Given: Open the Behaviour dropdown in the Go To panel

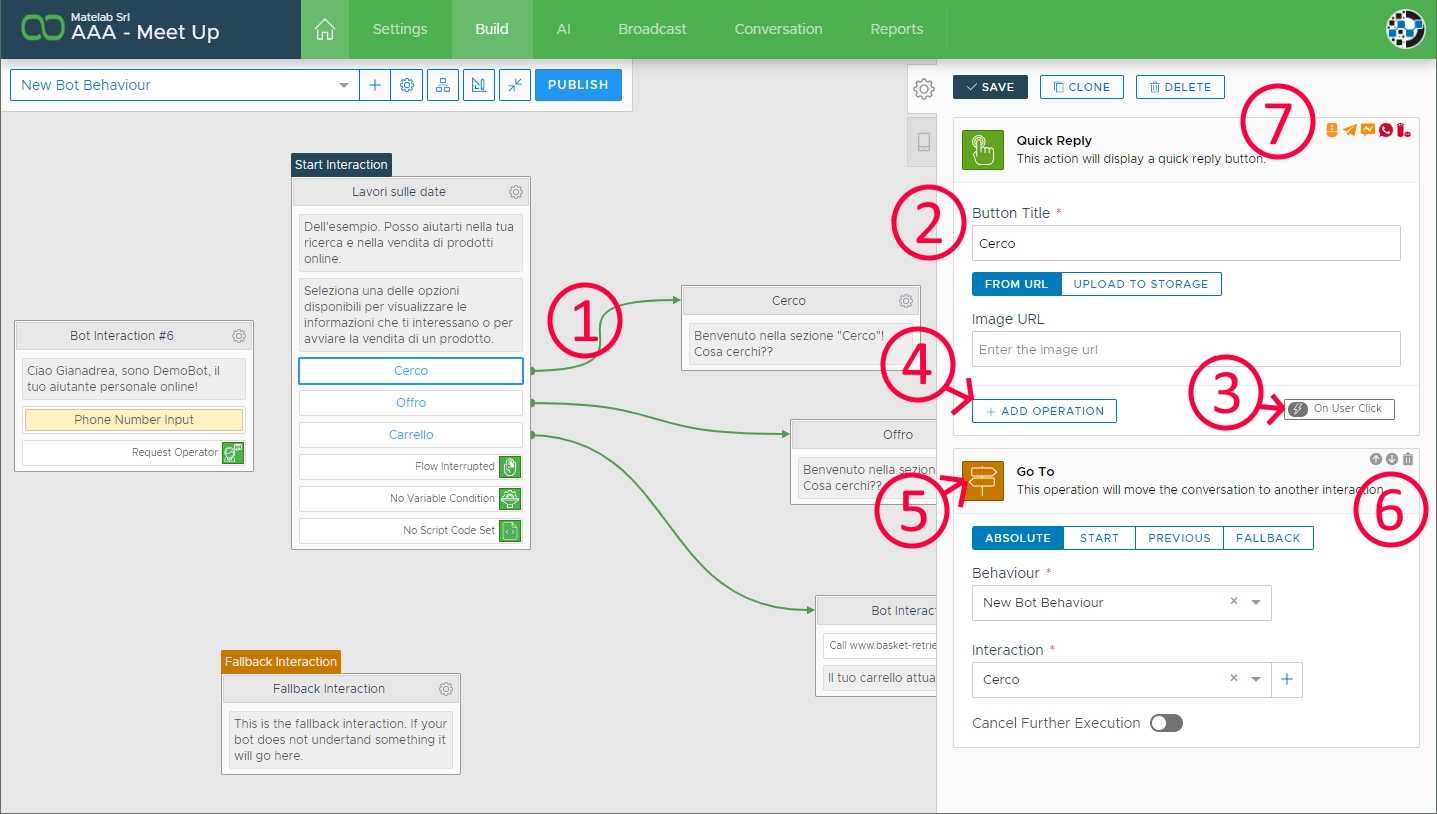Looking at the screenshot, I should (1256, 603).
